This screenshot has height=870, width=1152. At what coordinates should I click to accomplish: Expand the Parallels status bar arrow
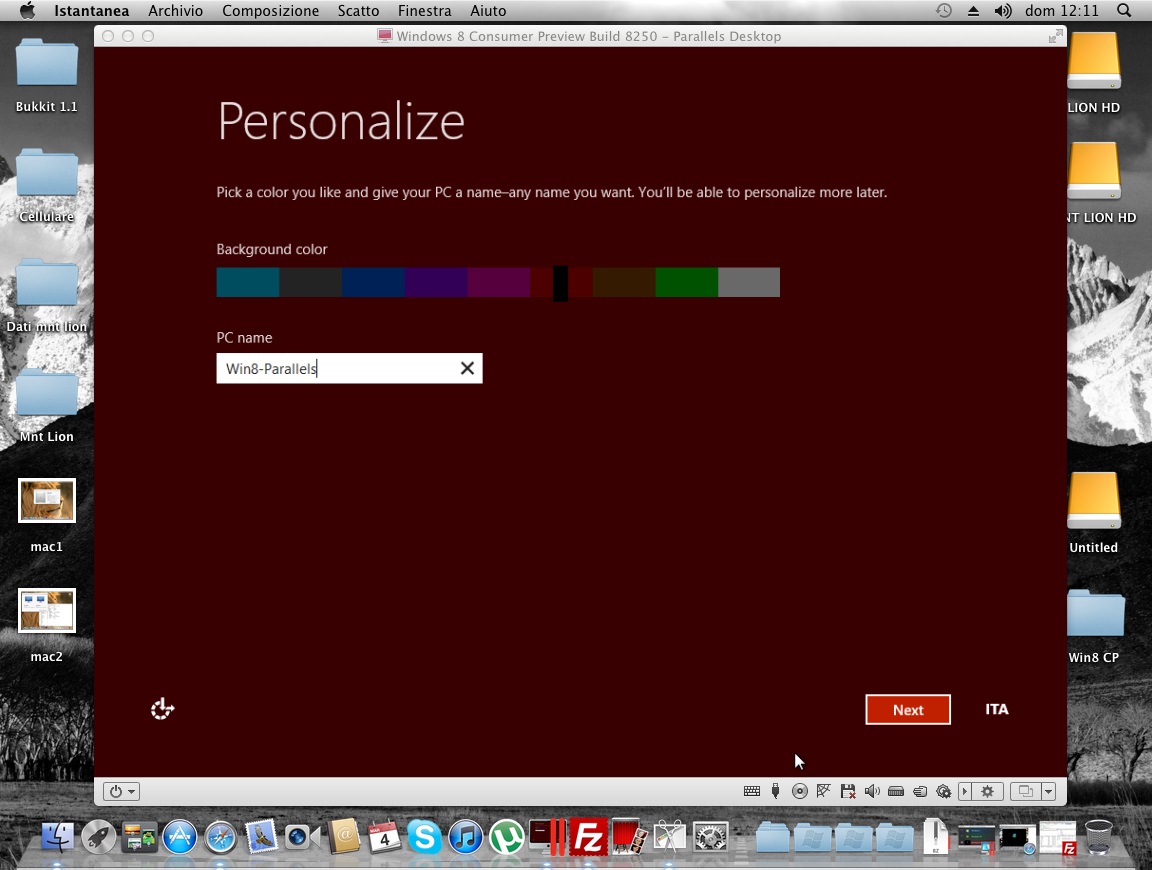point(965,791)
